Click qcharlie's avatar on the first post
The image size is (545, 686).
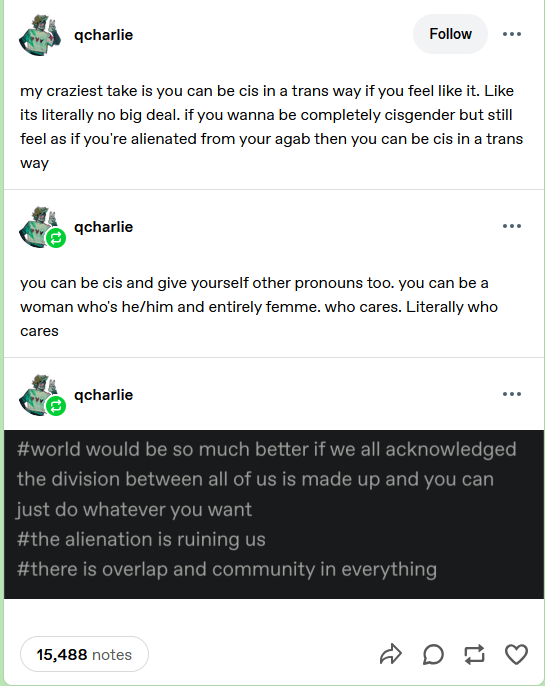click(x=39, y=35)
